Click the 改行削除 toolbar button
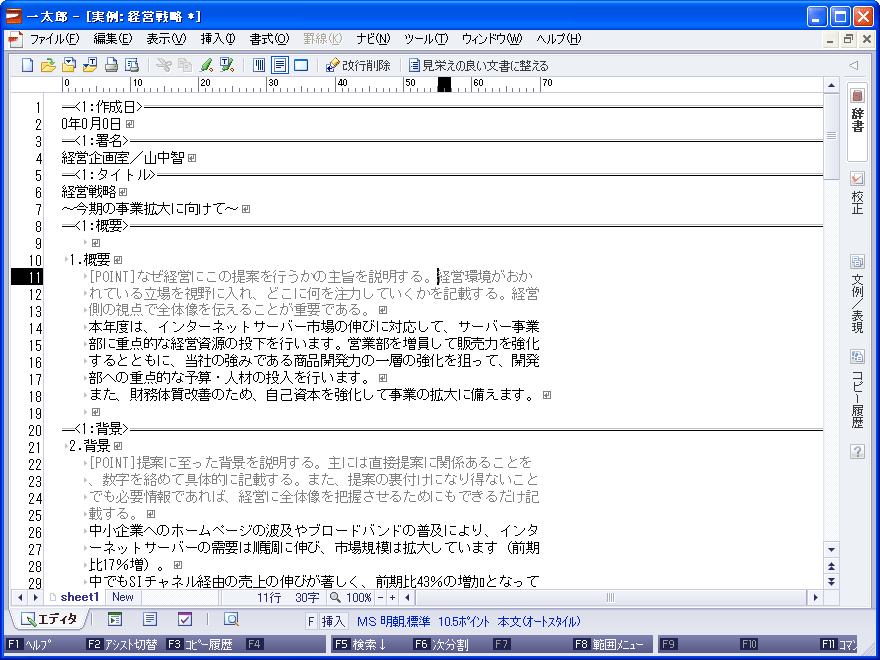 [360, 66]
